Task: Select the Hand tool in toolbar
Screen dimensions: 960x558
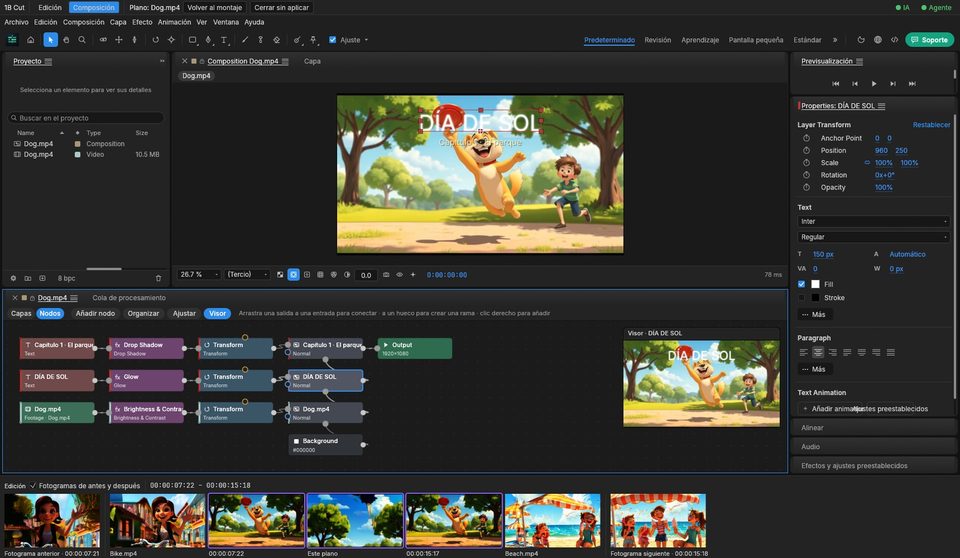Action: [66, 40]
